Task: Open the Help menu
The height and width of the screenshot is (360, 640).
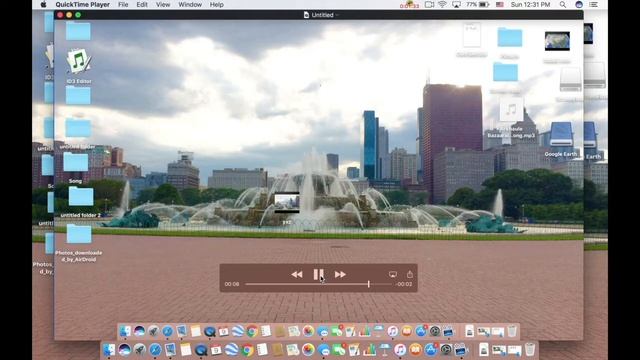Action: (x=217, y=4)
